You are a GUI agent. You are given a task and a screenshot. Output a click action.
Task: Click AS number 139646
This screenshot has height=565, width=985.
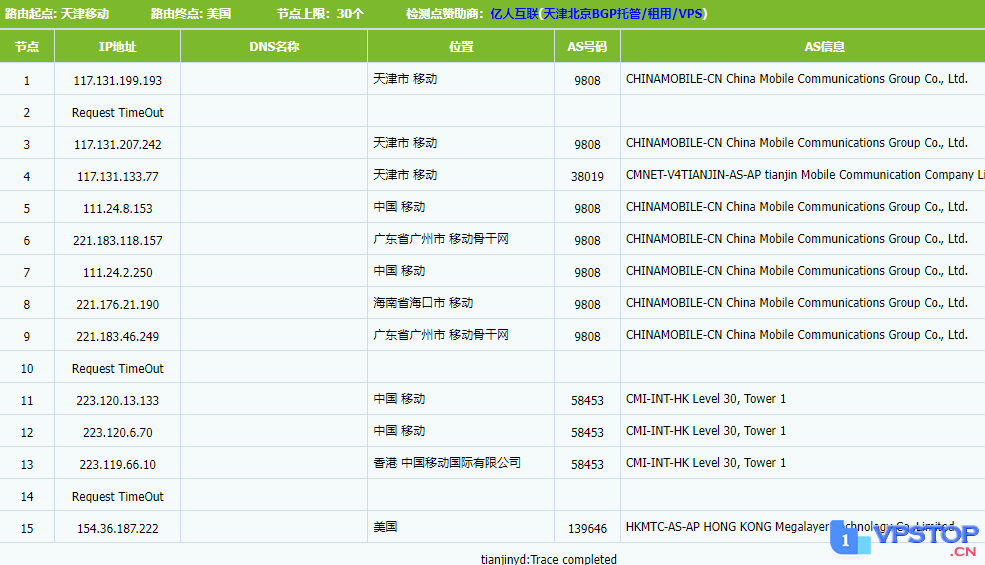tap(587, 529)
